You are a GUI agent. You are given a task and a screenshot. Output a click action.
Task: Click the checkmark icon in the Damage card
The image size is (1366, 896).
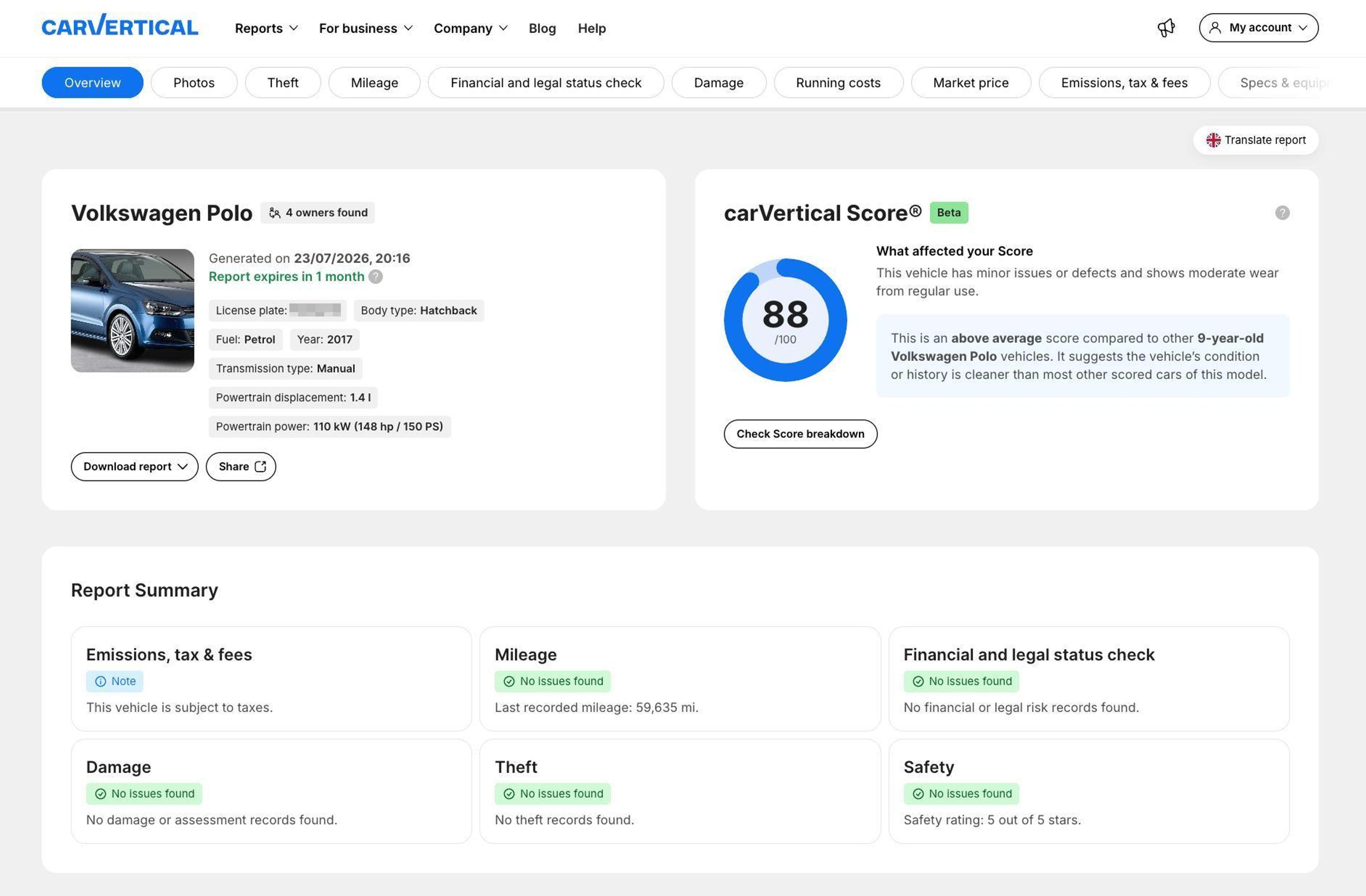[100, 794]
